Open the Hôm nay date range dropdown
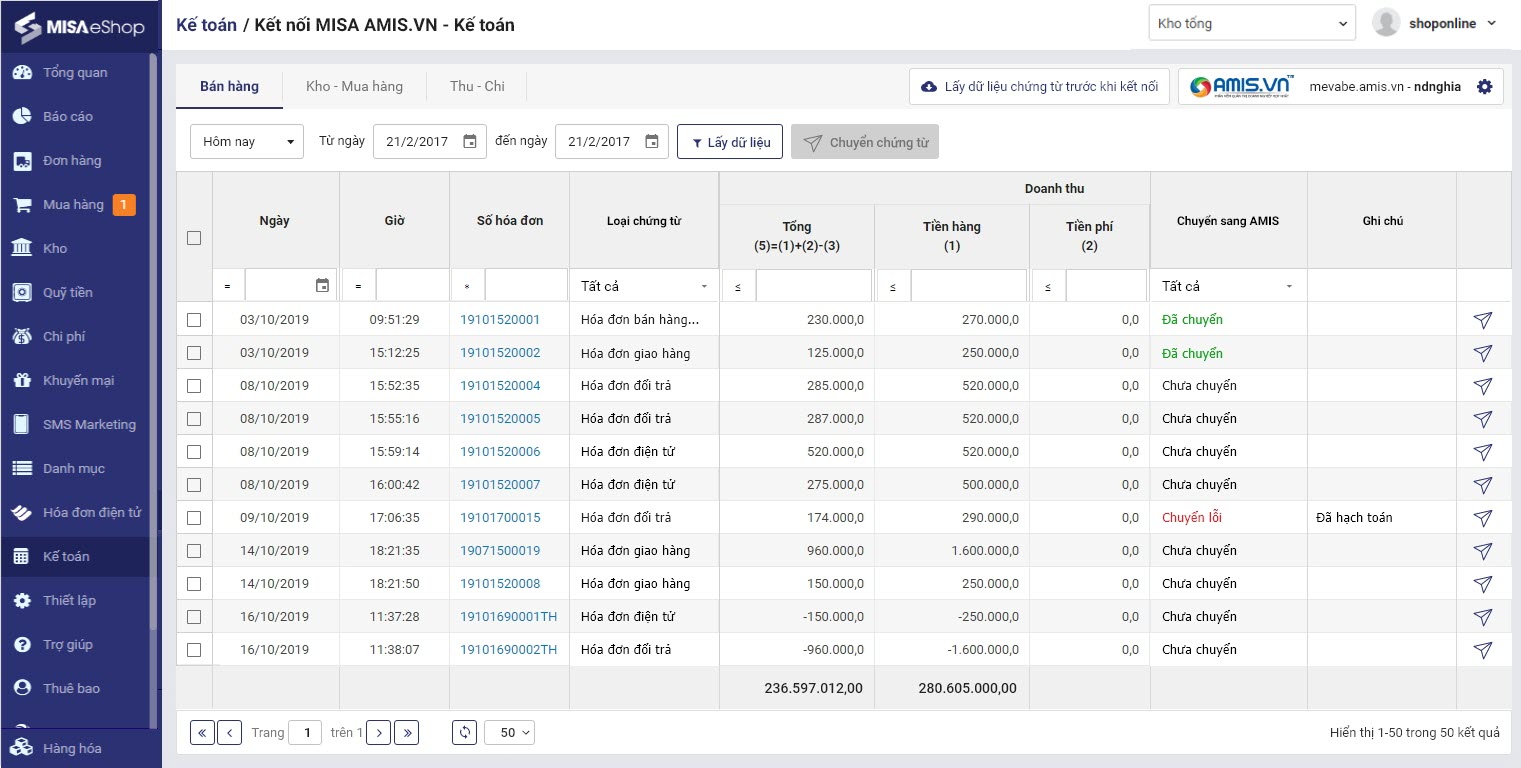The width and height of the screenshot is (1521, 768). pyautogui.click(x=247, y=142)
